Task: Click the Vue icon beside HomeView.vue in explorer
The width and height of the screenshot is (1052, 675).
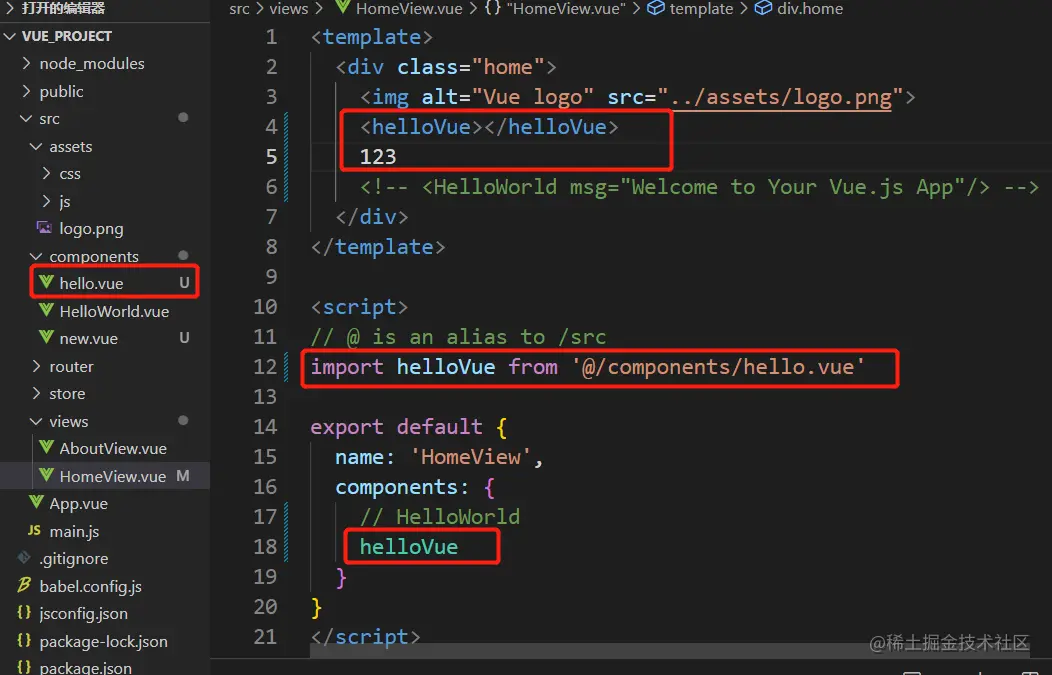Action: [x=46, y=475]
